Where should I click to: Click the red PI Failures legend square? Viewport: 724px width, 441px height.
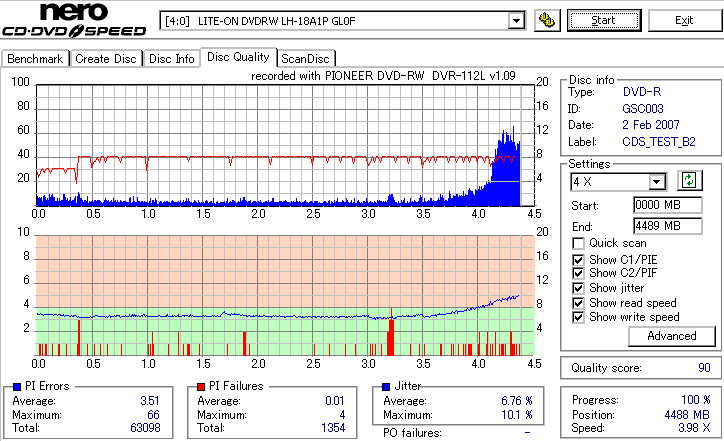pyautogui.click(x=201, y=387)
